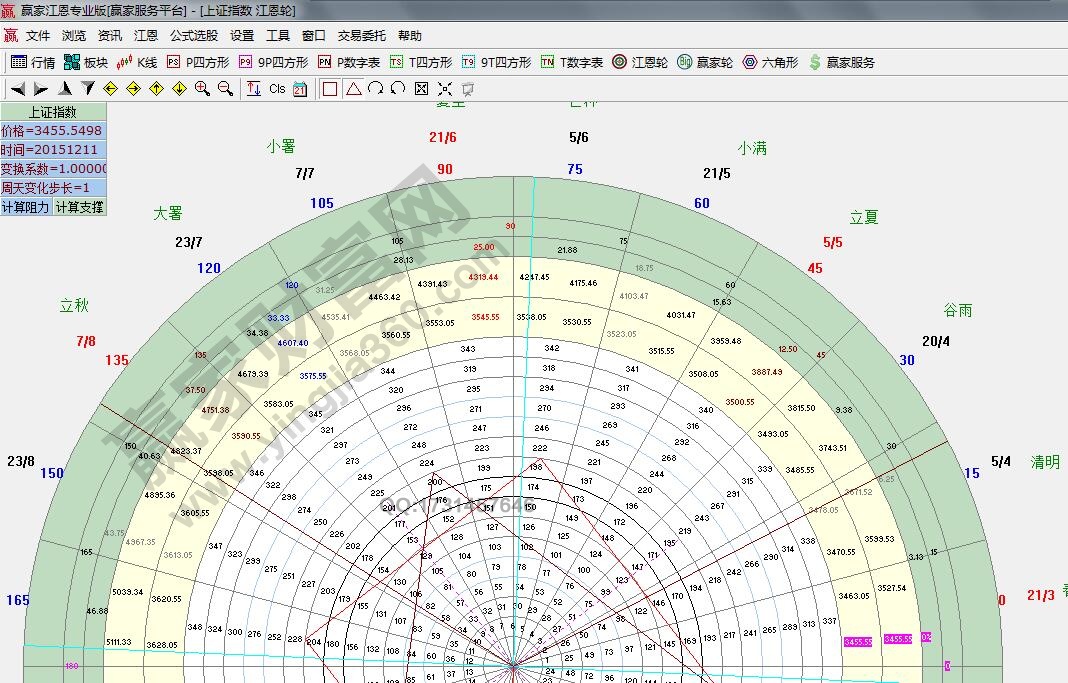This screenshot has height=683, width=1068.
Task: Click the calendar date icon in toolbar
Action: pos(300,89)
